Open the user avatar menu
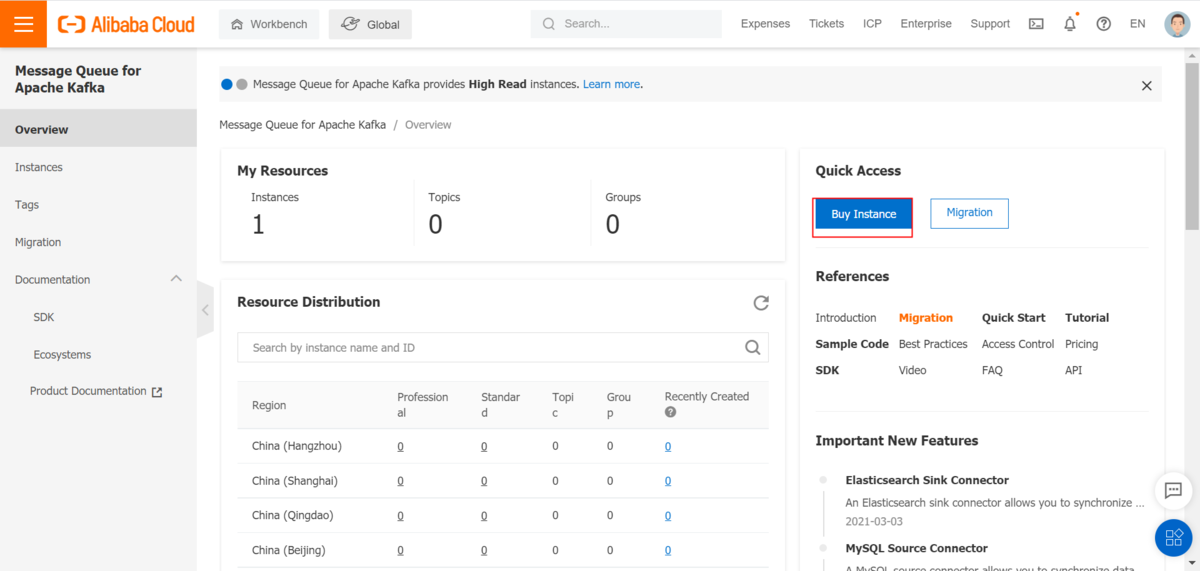The width and height of the screenshot is (1200, 571). (x=1177, y=24)
